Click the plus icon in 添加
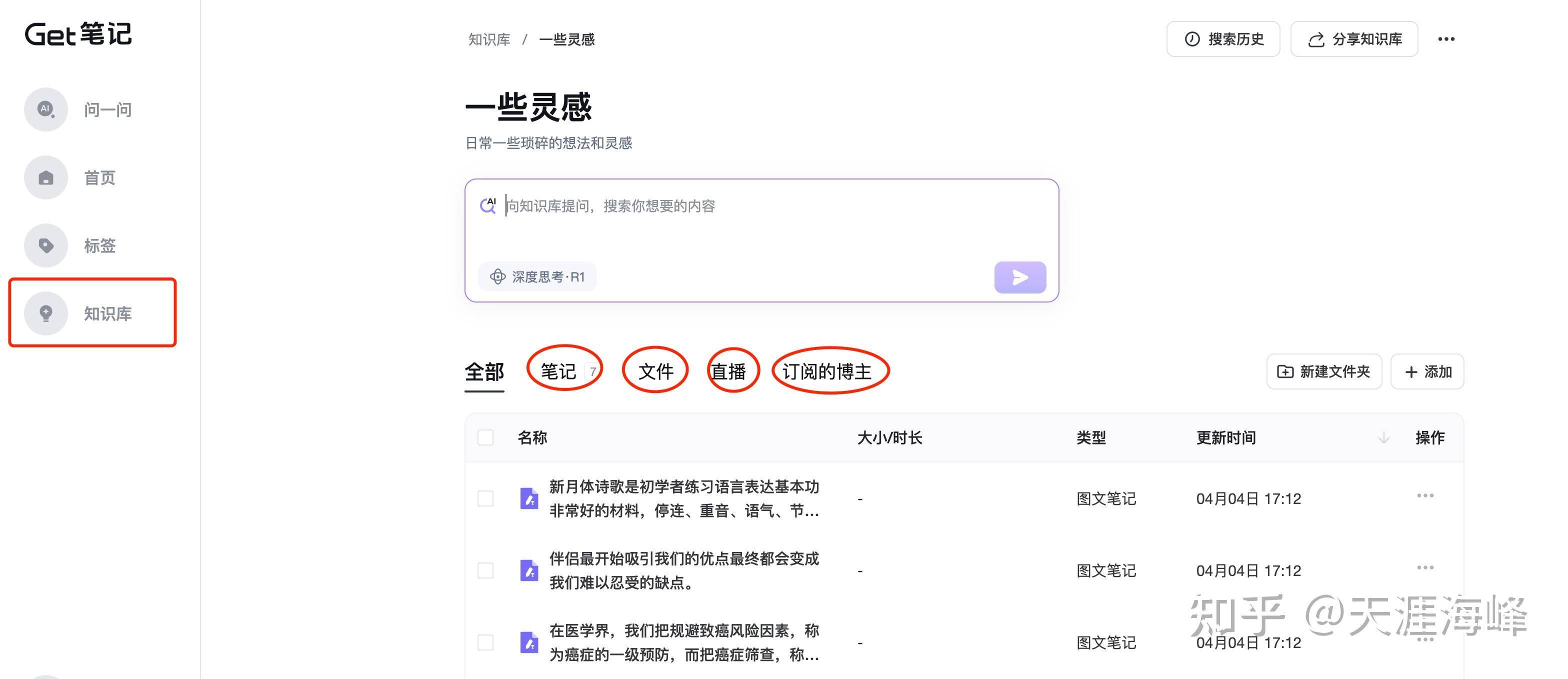 (1411, 371)
